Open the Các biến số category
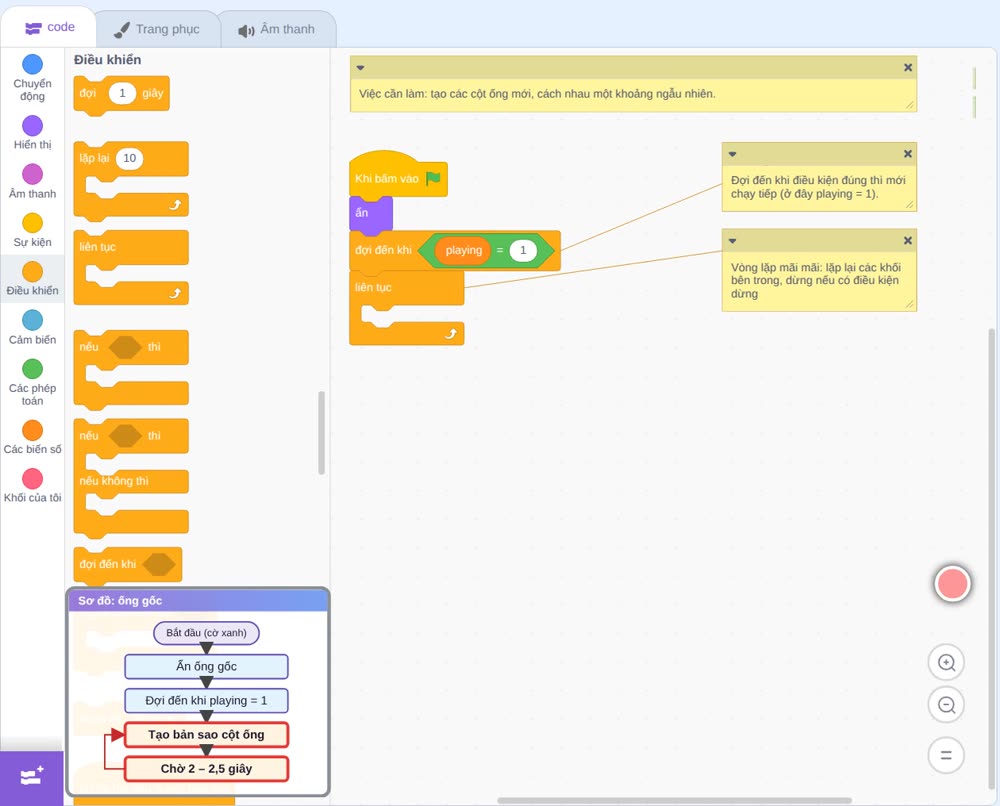 [x=32, y=437]
